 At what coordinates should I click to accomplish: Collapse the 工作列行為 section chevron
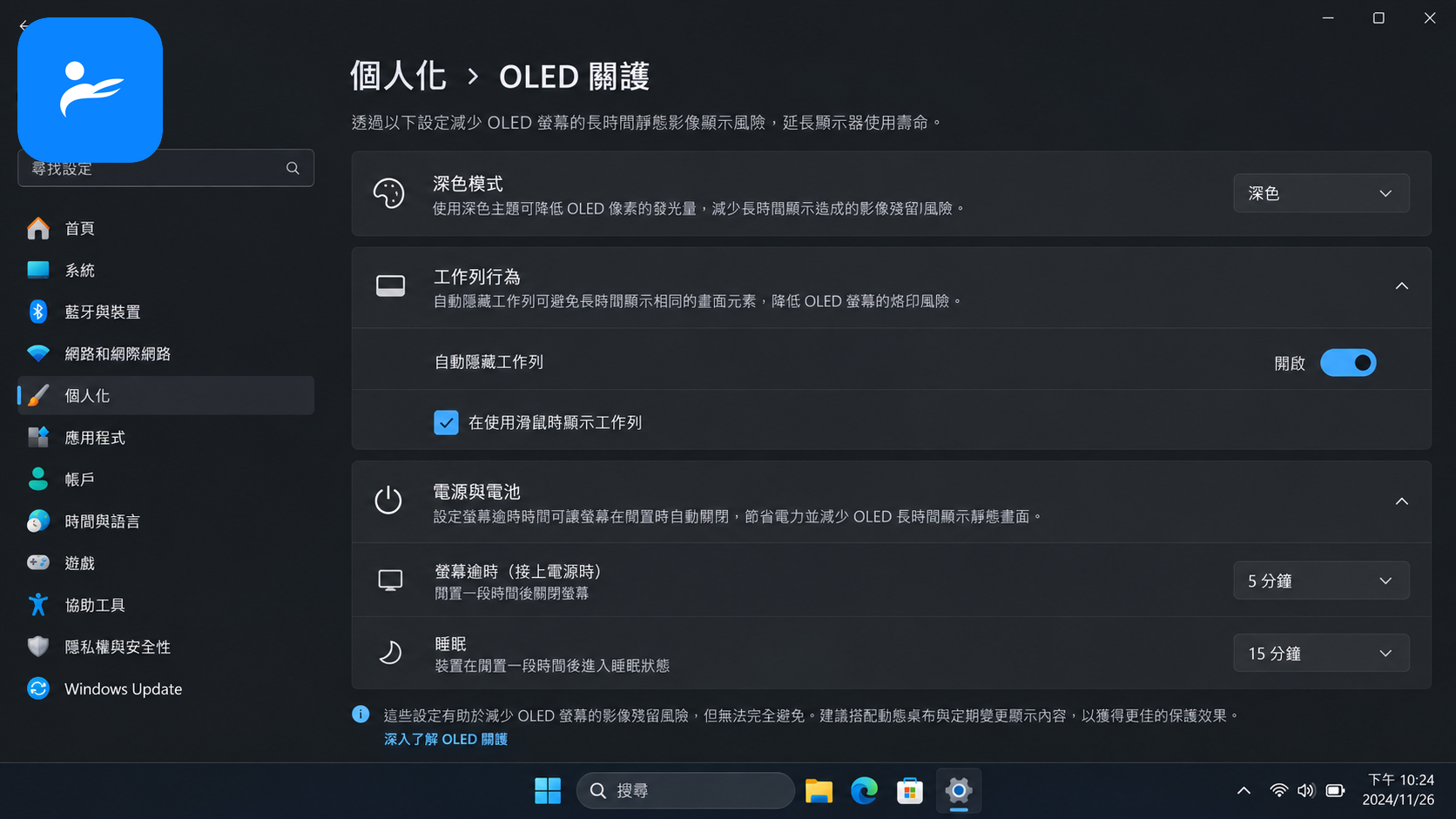1401,286
